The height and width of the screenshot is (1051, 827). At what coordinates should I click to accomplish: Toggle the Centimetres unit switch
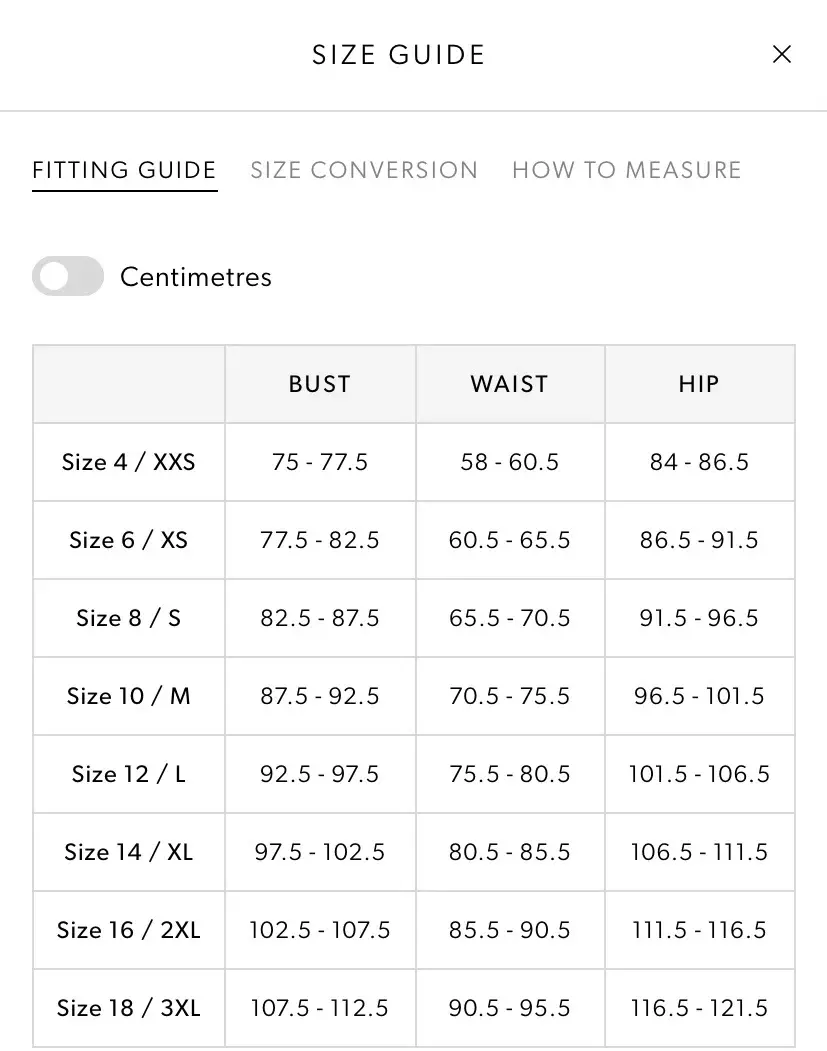[x=68, y=277]
